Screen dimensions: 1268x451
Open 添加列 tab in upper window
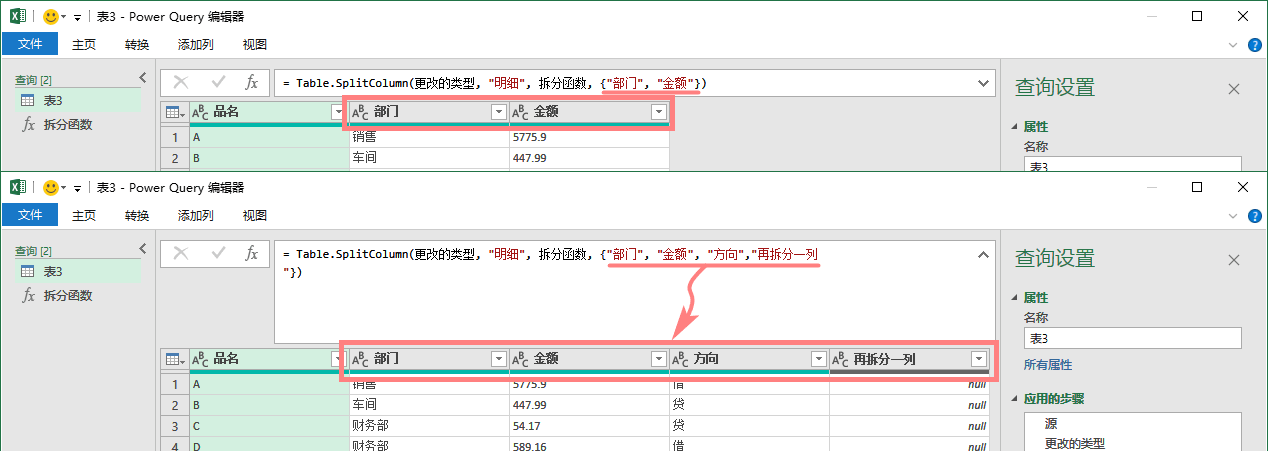coord(196,44)
